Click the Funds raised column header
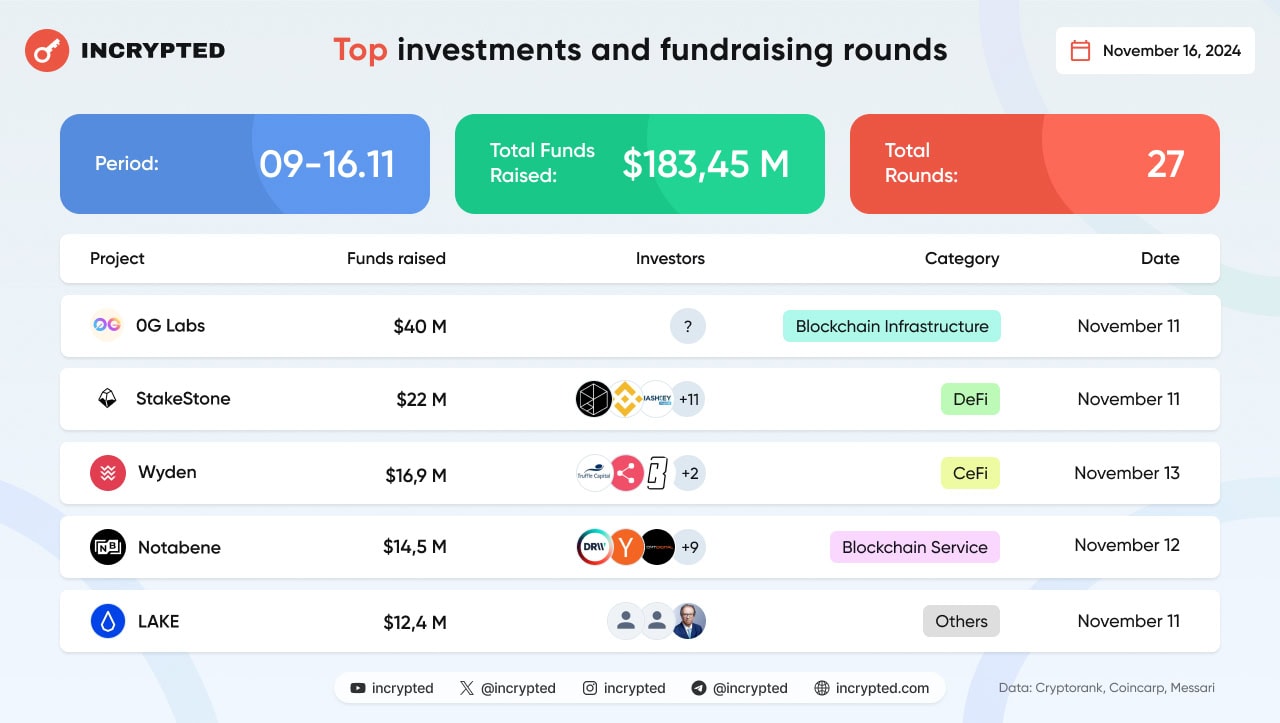The width and height of the screenshot is (1280, 723). (x=396, y=258)
